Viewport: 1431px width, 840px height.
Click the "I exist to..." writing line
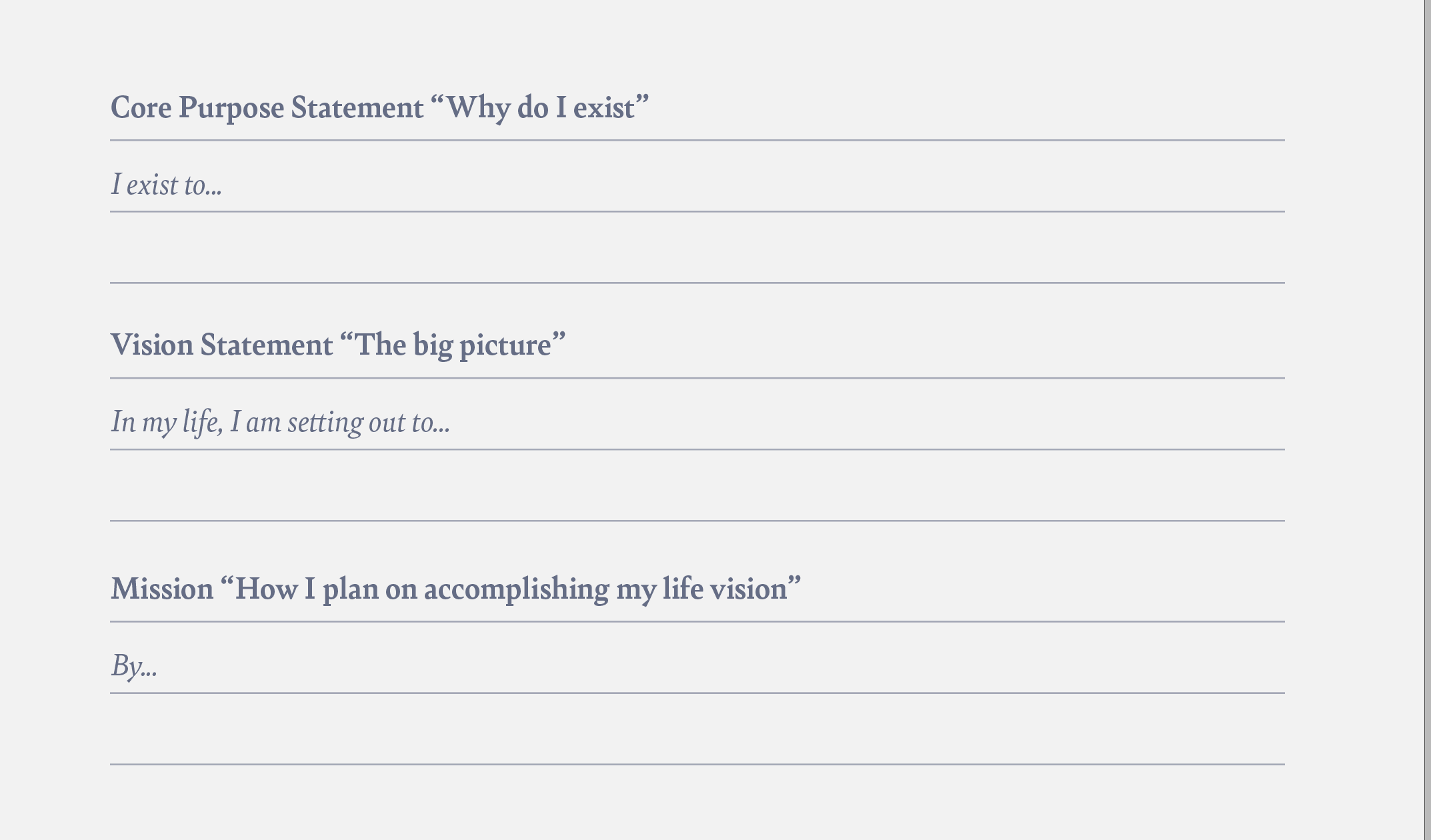697,177
